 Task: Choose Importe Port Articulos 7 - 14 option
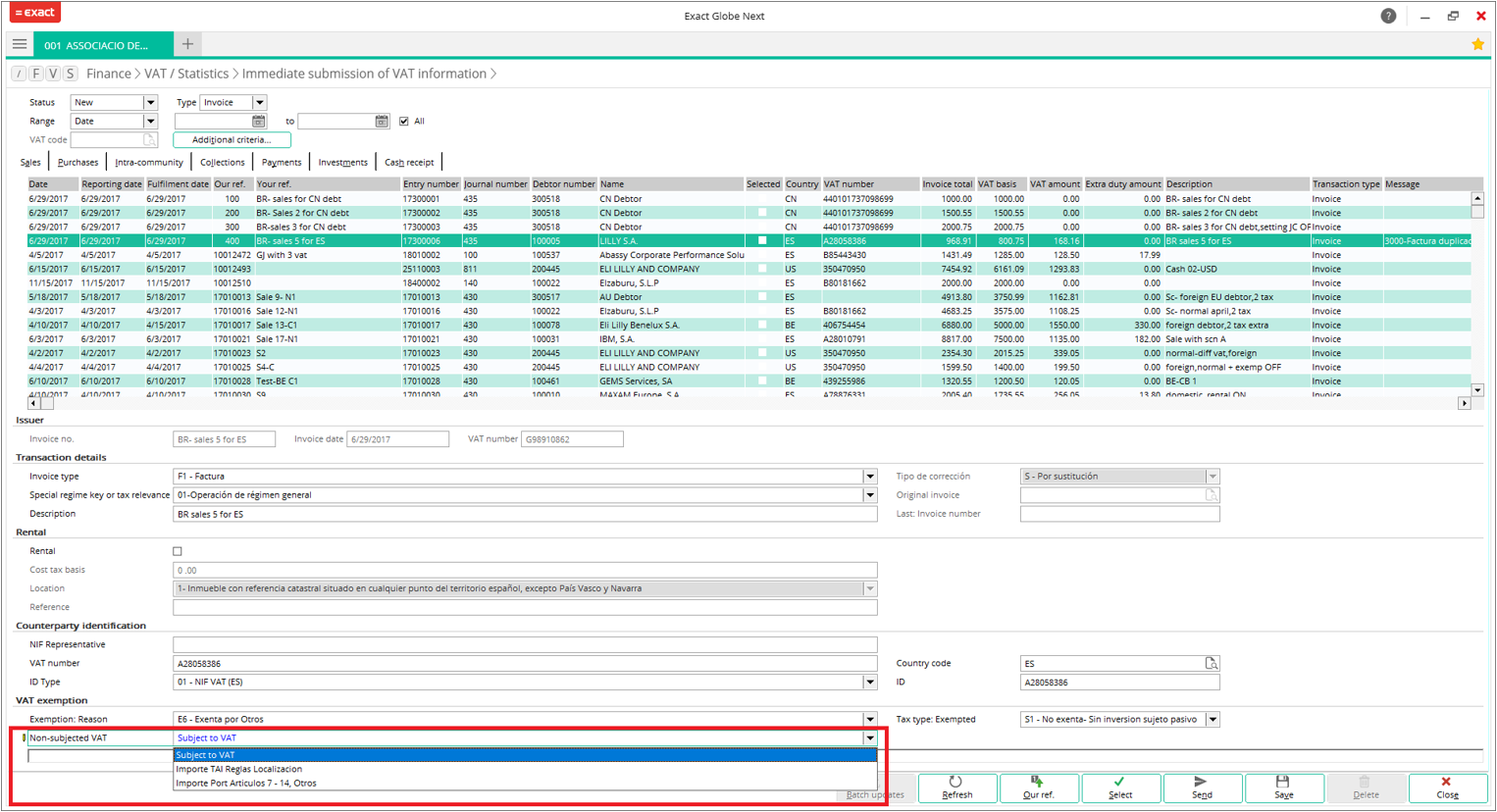coord(525,784)
